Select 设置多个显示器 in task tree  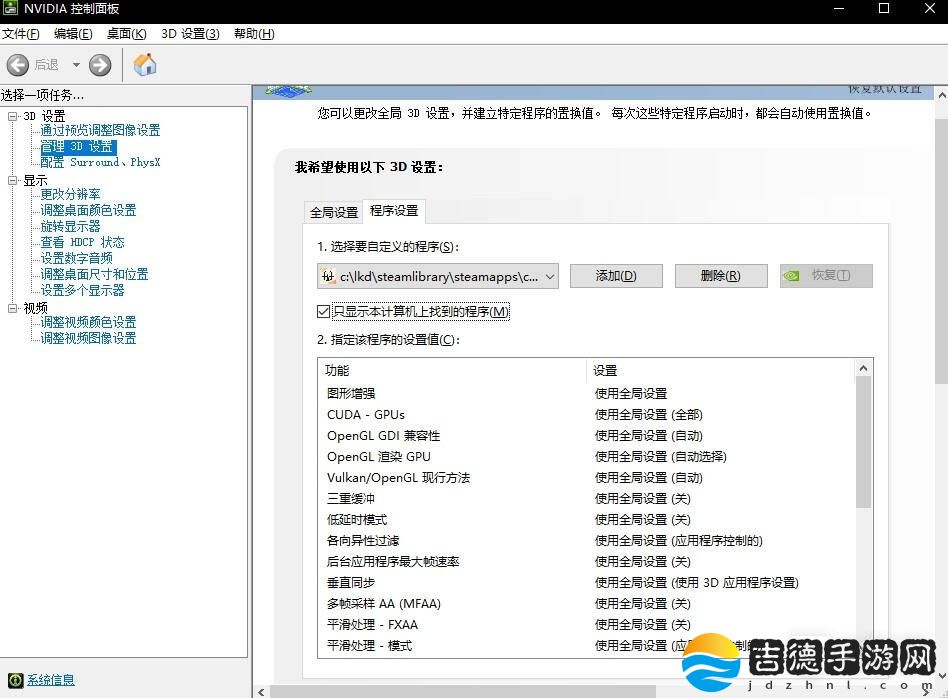click(x=82, y=290)
